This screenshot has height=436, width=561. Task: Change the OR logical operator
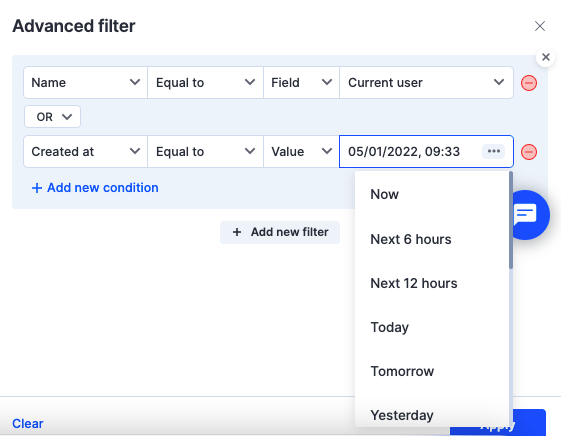[52, 117]
